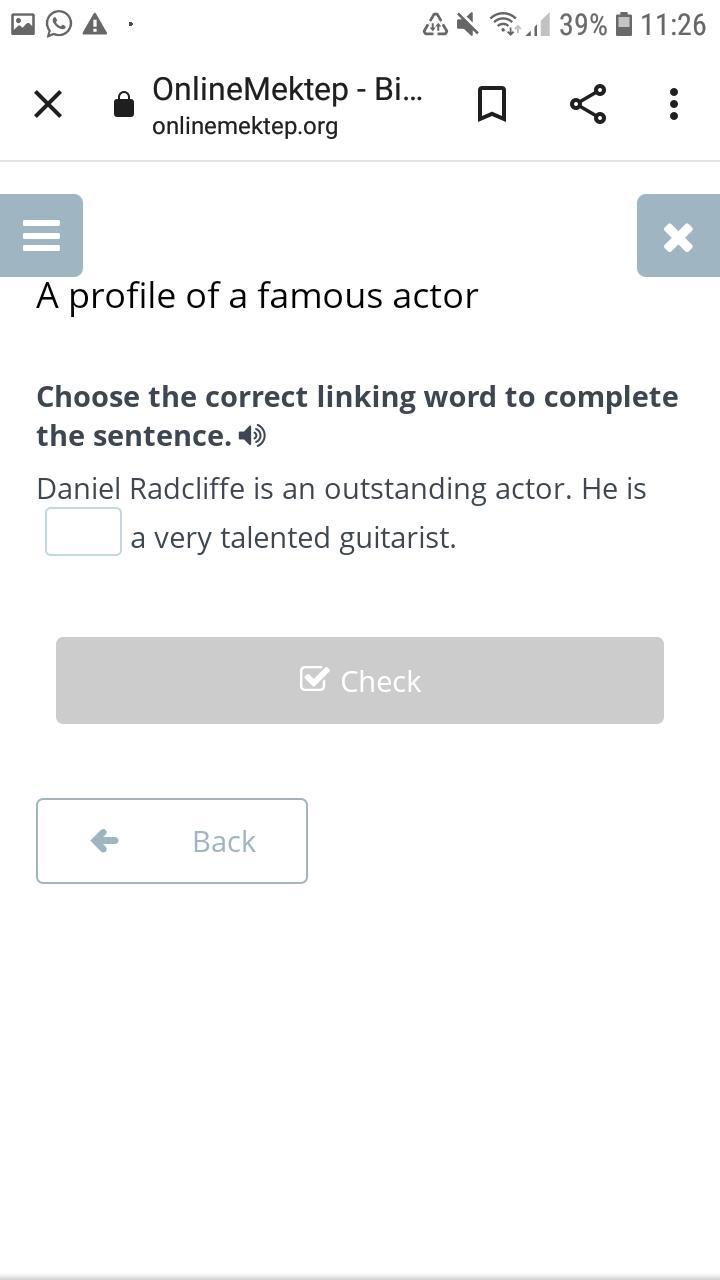This screenshot has height=1280, width=720.
Task: Close the lesson with the gray X button
Action: point(678,236)
